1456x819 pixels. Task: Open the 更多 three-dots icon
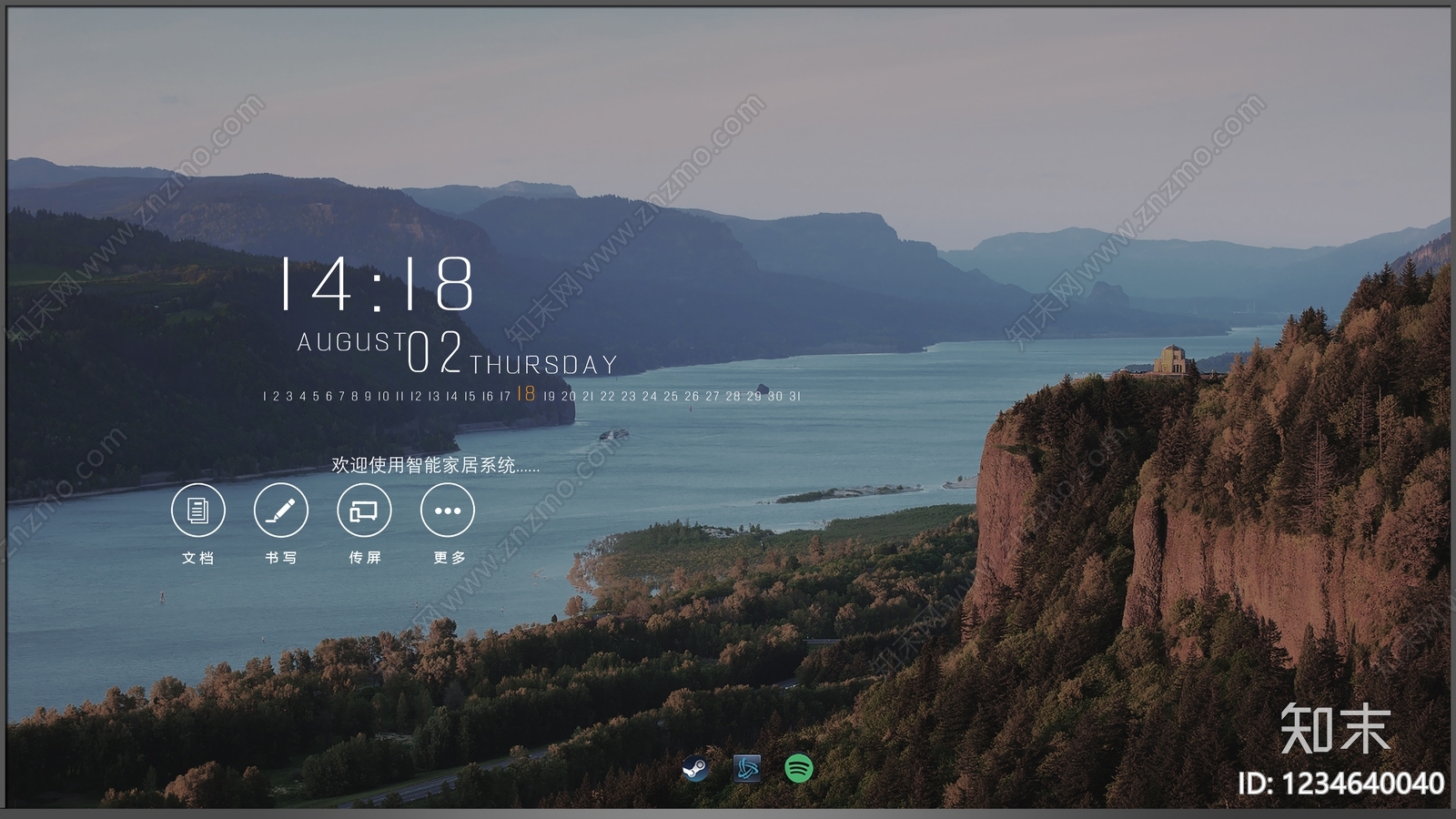point(448,511)
